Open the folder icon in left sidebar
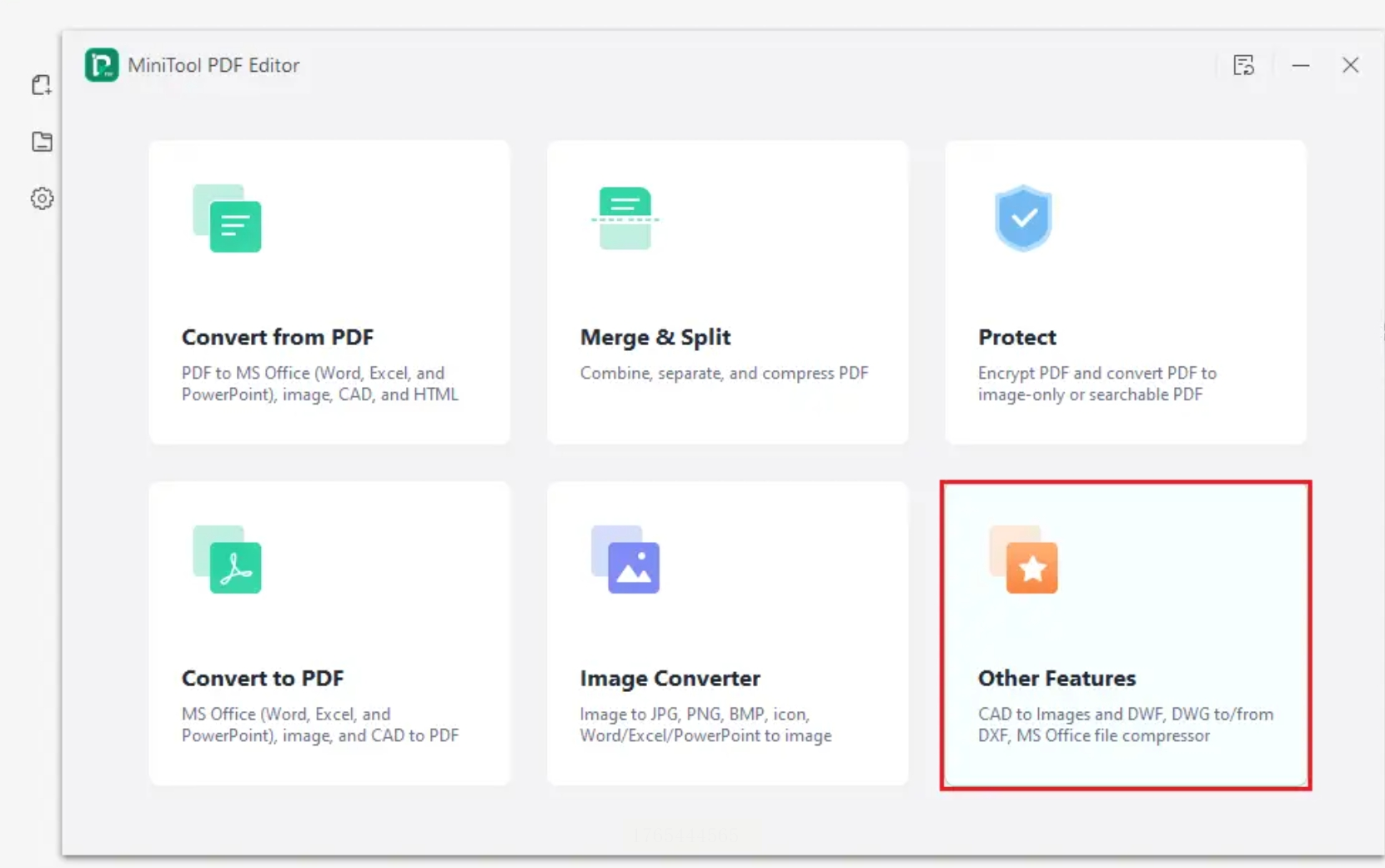Image resolution: width=1385 pixels, height=868 pixels. point(42,142)
